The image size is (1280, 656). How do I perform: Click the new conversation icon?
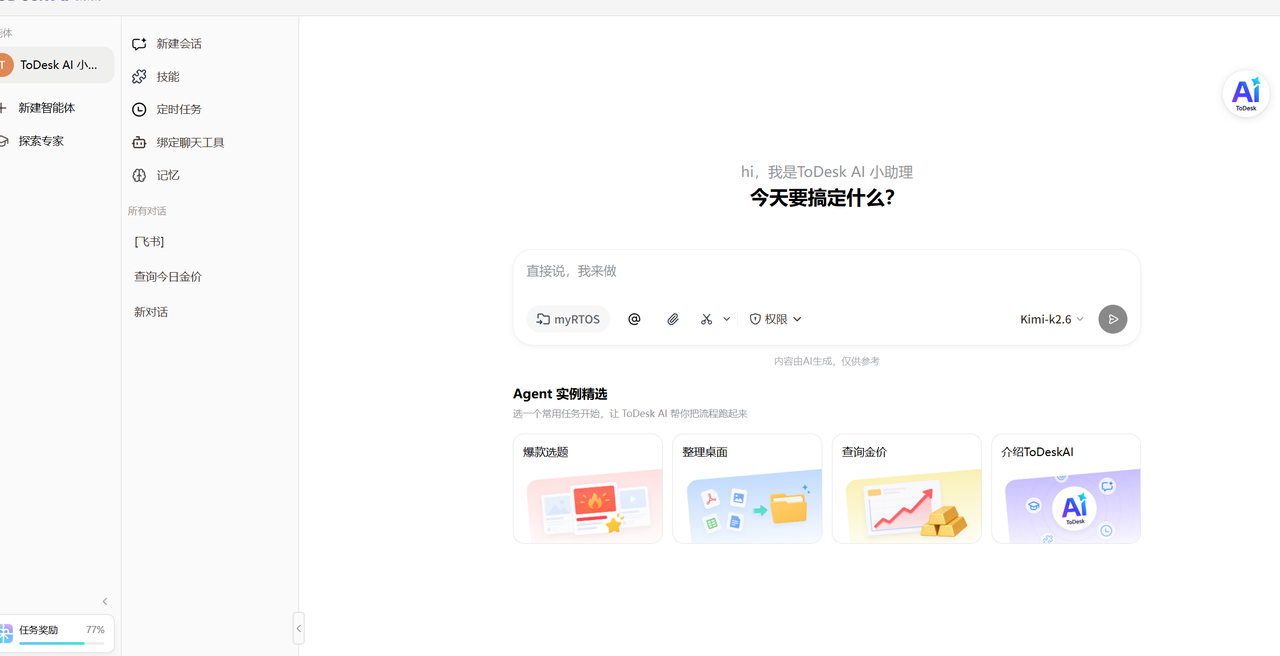[139, 44]
